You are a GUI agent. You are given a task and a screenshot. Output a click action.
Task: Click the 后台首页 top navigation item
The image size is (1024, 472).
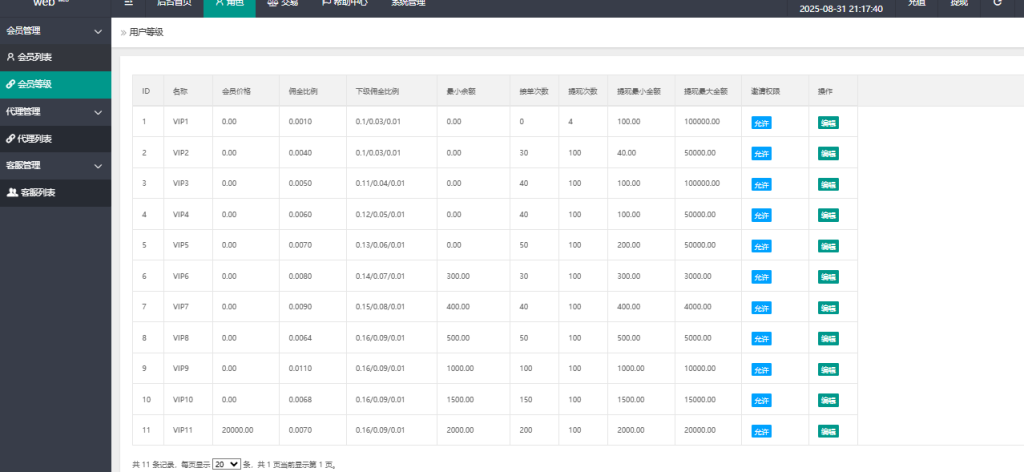click(174, 4)
